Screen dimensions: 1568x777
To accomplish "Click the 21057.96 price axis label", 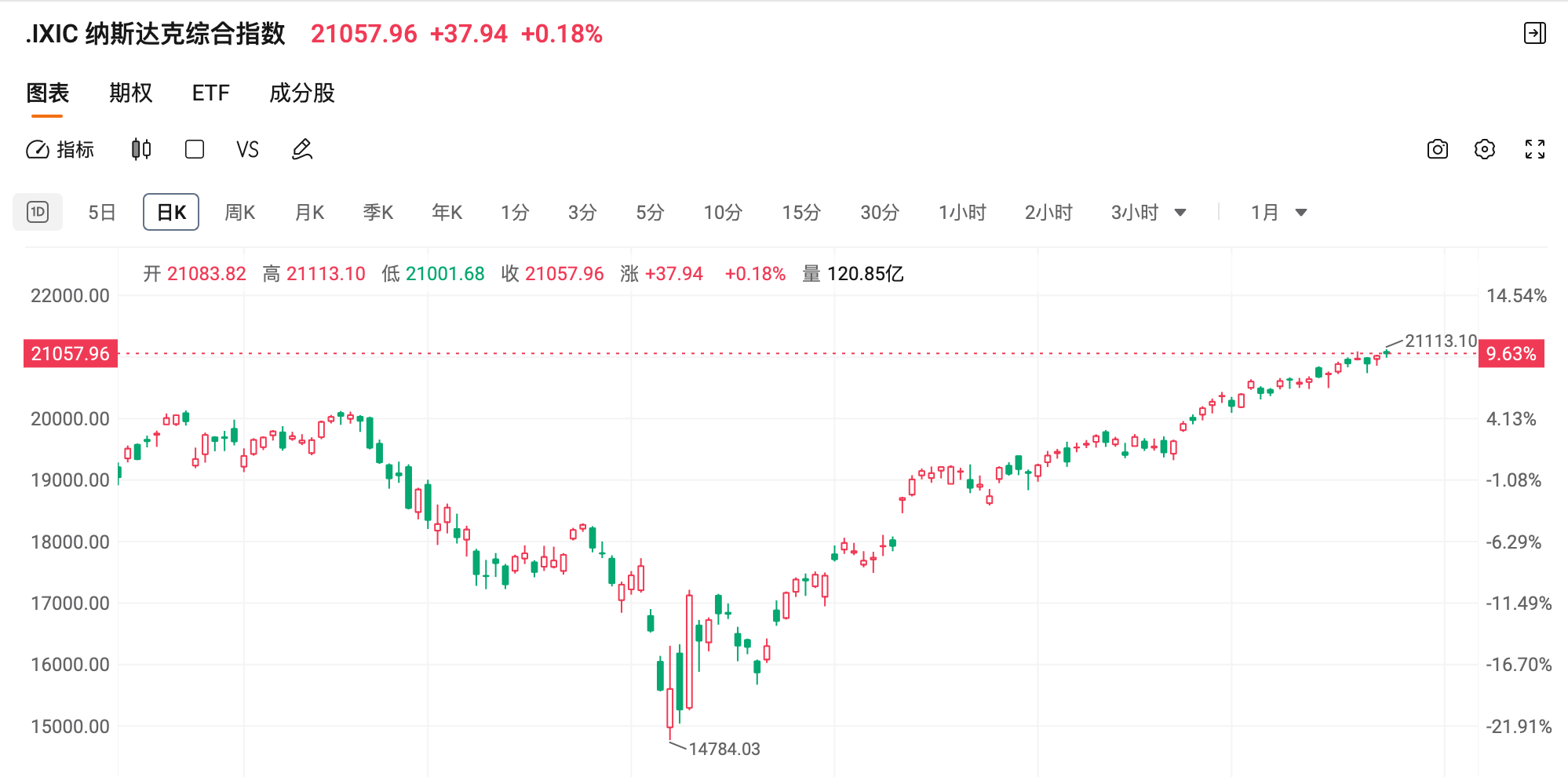I will 69,353.
